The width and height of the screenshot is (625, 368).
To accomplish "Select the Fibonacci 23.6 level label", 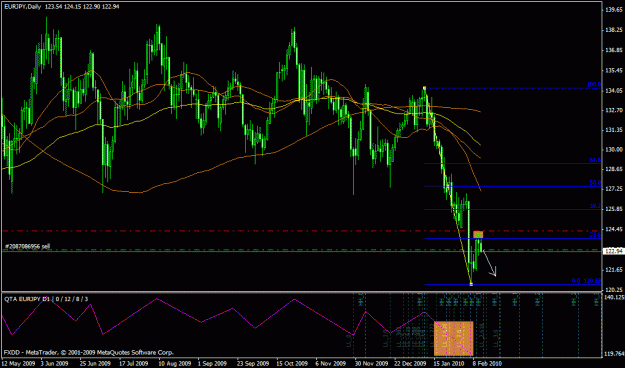I will [595, 235].
